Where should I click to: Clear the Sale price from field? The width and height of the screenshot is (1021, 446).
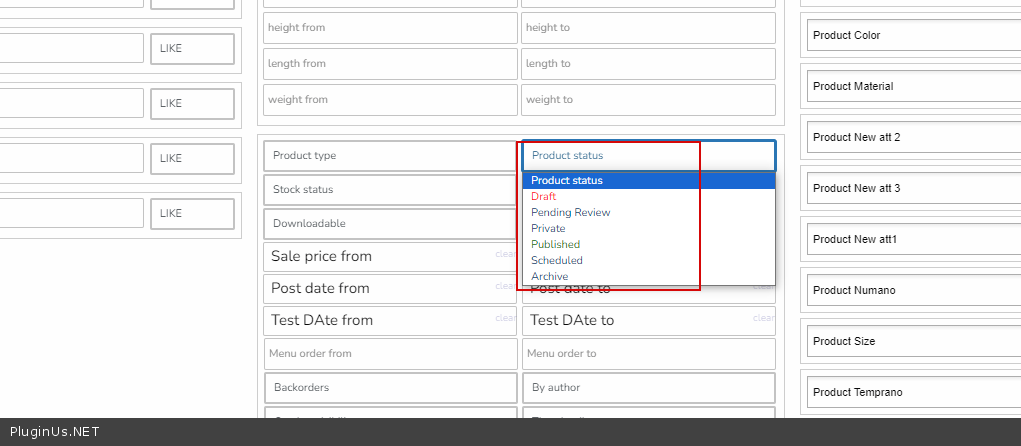point(505,254)
